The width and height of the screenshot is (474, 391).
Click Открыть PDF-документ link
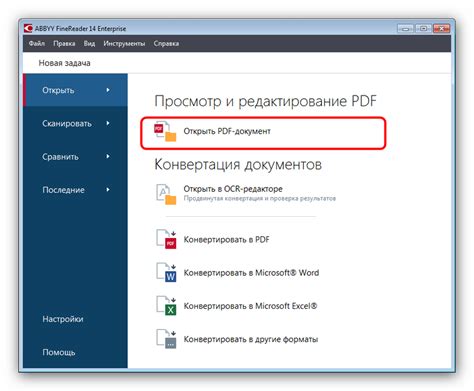[227, 131]
